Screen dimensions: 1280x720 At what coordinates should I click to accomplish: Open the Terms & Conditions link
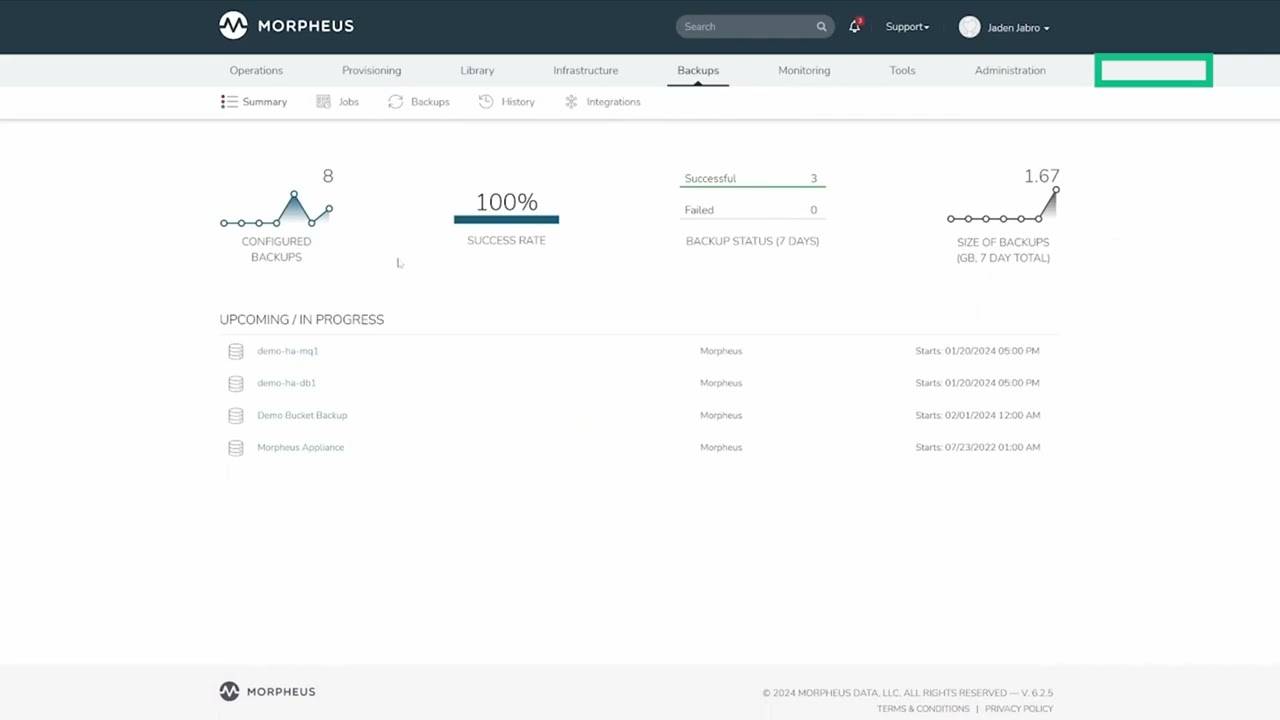click(x=923, y=709)
